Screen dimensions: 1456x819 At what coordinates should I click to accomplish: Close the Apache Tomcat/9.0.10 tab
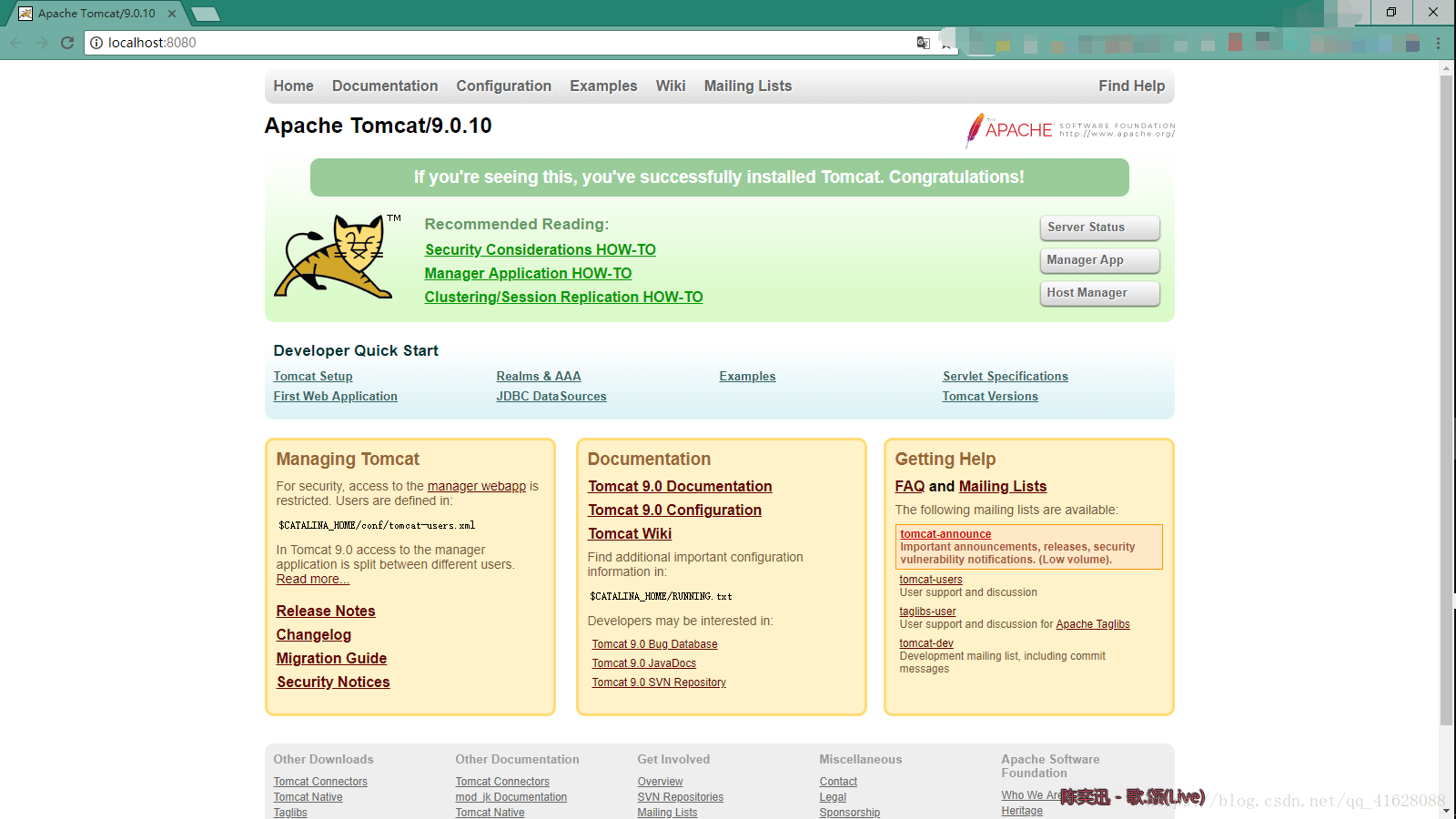point(172,14)
